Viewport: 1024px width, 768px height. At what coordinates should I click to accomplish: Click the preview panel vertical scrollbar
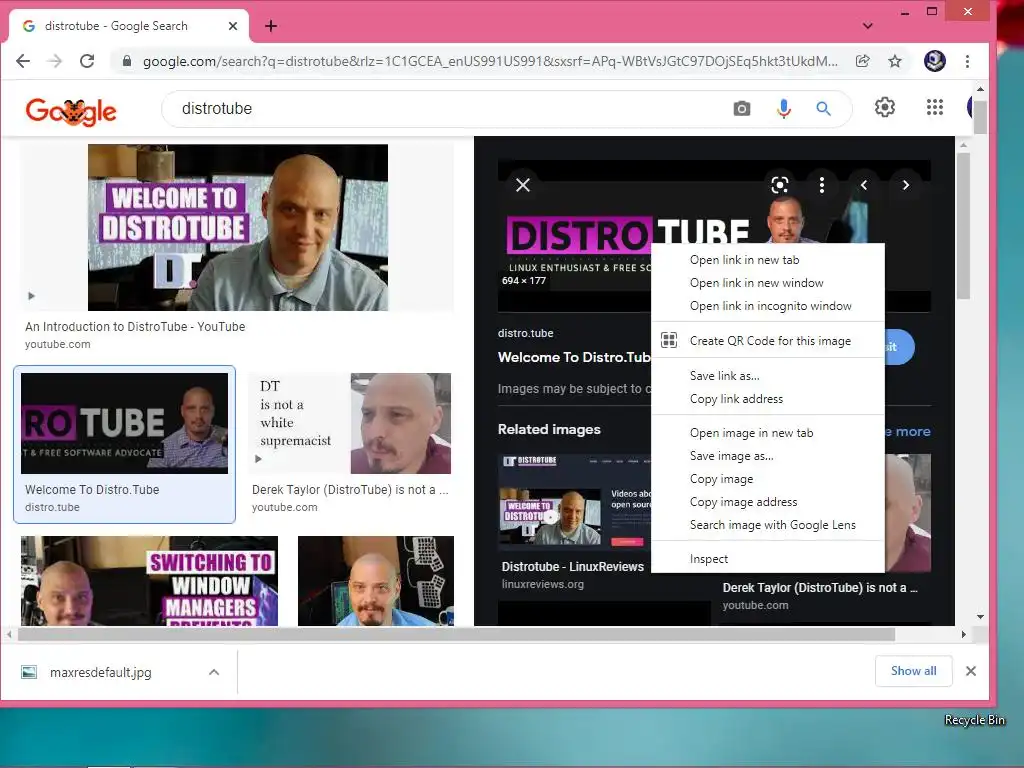tap(964, 226)
